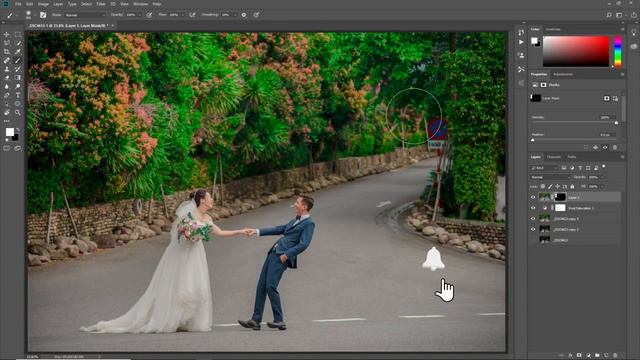Select the Crop tool
The width and height of the screenshot is (640, 360).
tap(7, 52)
